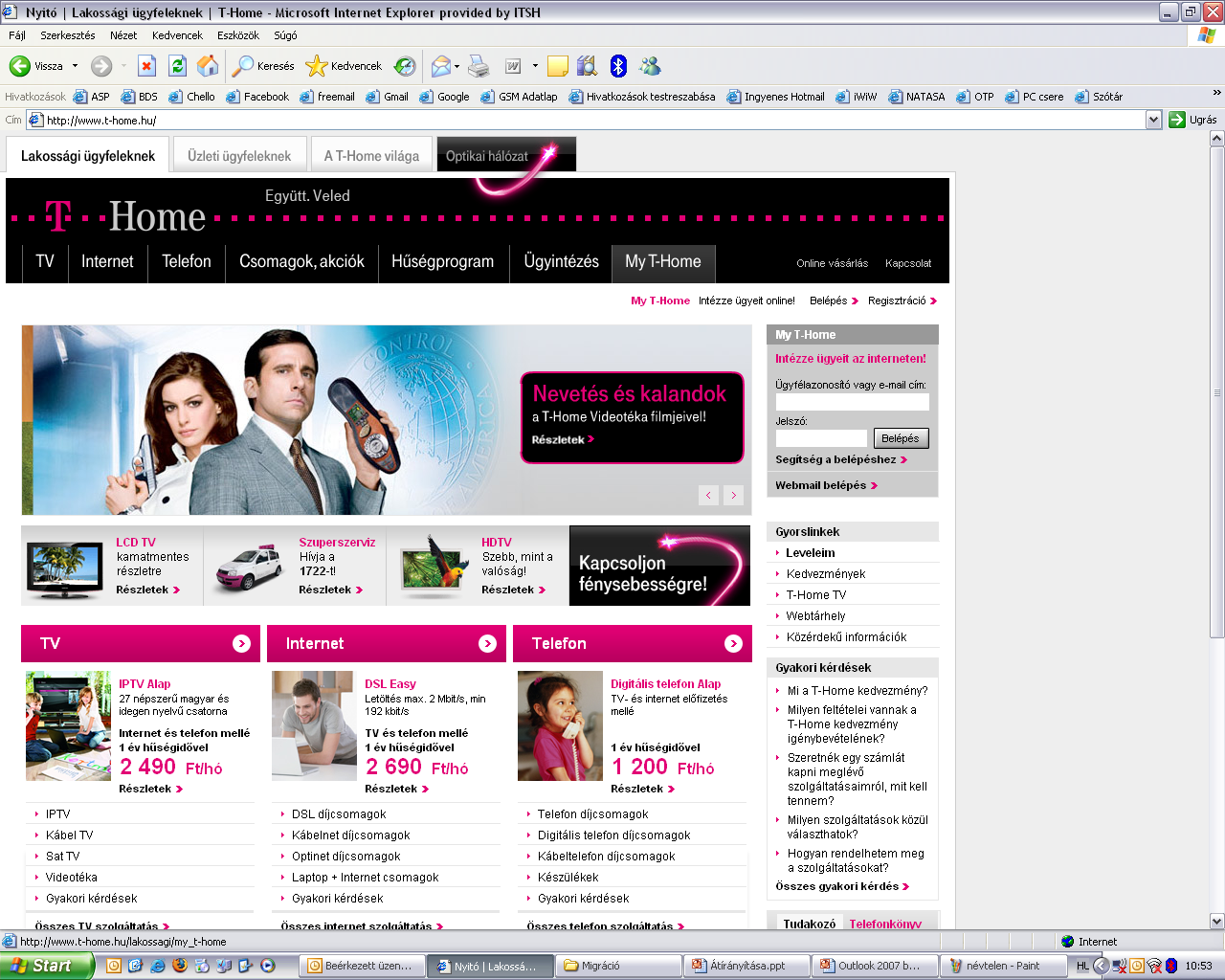This screenshot has width=1225, height=980.
Task: Click the Regisztráció link
Action: click(x=902, y=301)
